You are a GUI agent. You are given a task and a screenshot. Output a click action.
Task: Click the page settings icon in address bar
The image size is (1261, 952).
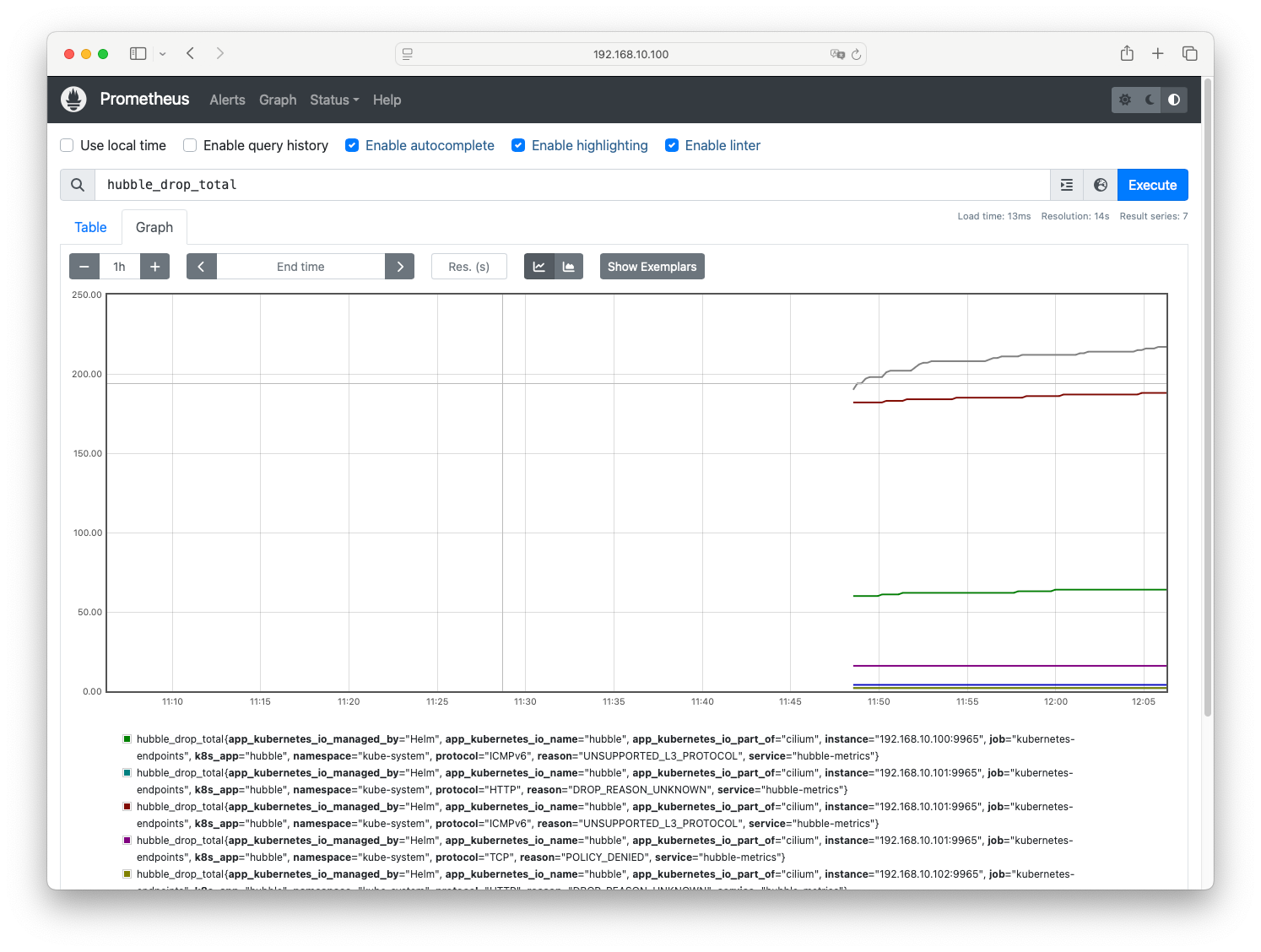(x=408, y=54)
